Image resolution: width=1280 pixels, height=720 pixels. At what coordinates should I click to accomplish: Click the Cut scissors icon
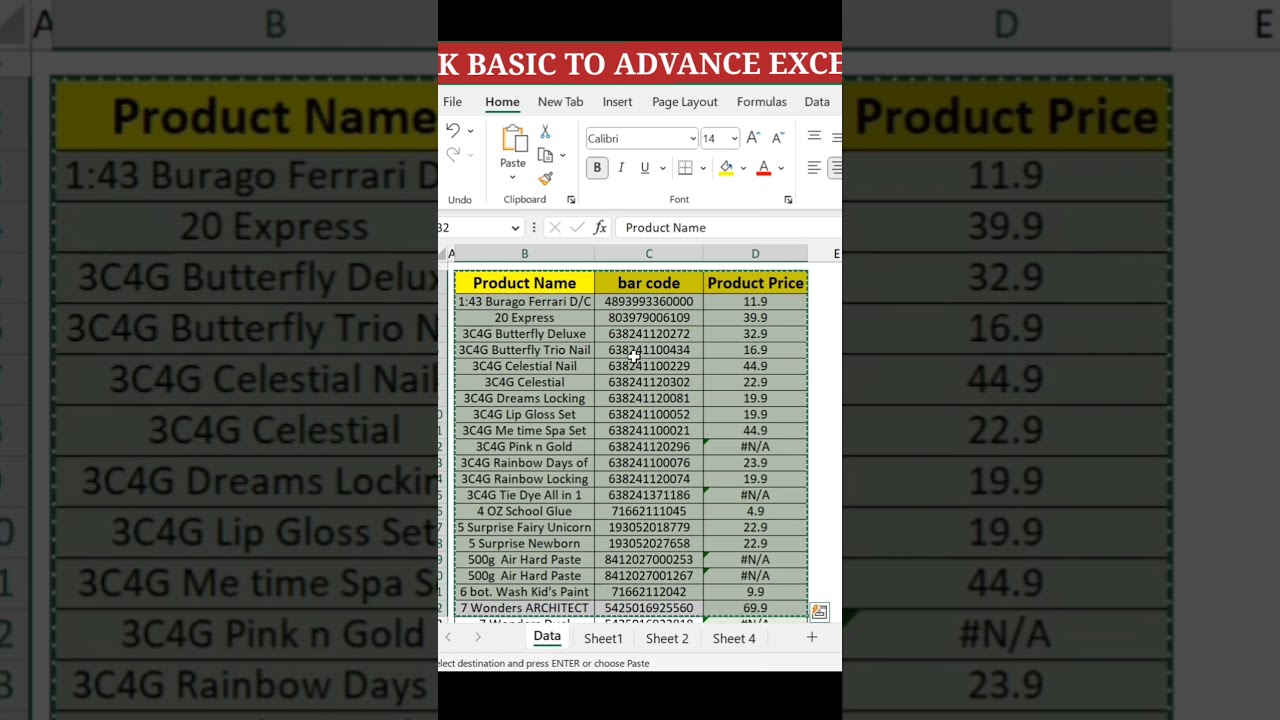[545, 132]
